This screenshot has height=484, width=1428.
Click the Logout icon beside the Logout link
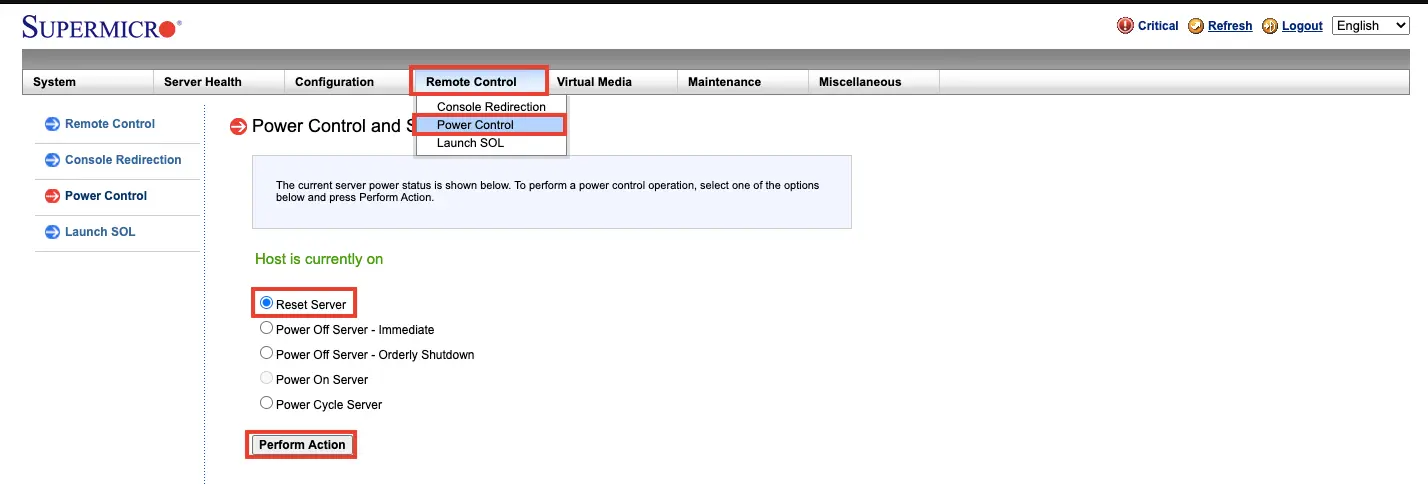1270,26
